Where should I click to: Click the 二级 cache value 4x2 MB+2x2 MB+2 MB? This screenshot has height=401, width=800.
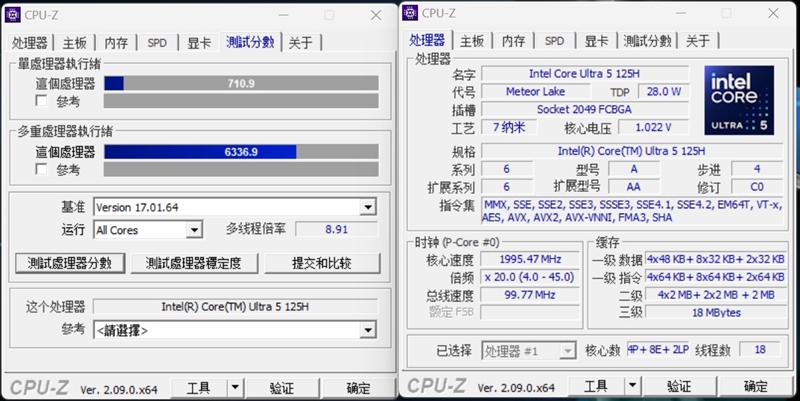[716, 295]
